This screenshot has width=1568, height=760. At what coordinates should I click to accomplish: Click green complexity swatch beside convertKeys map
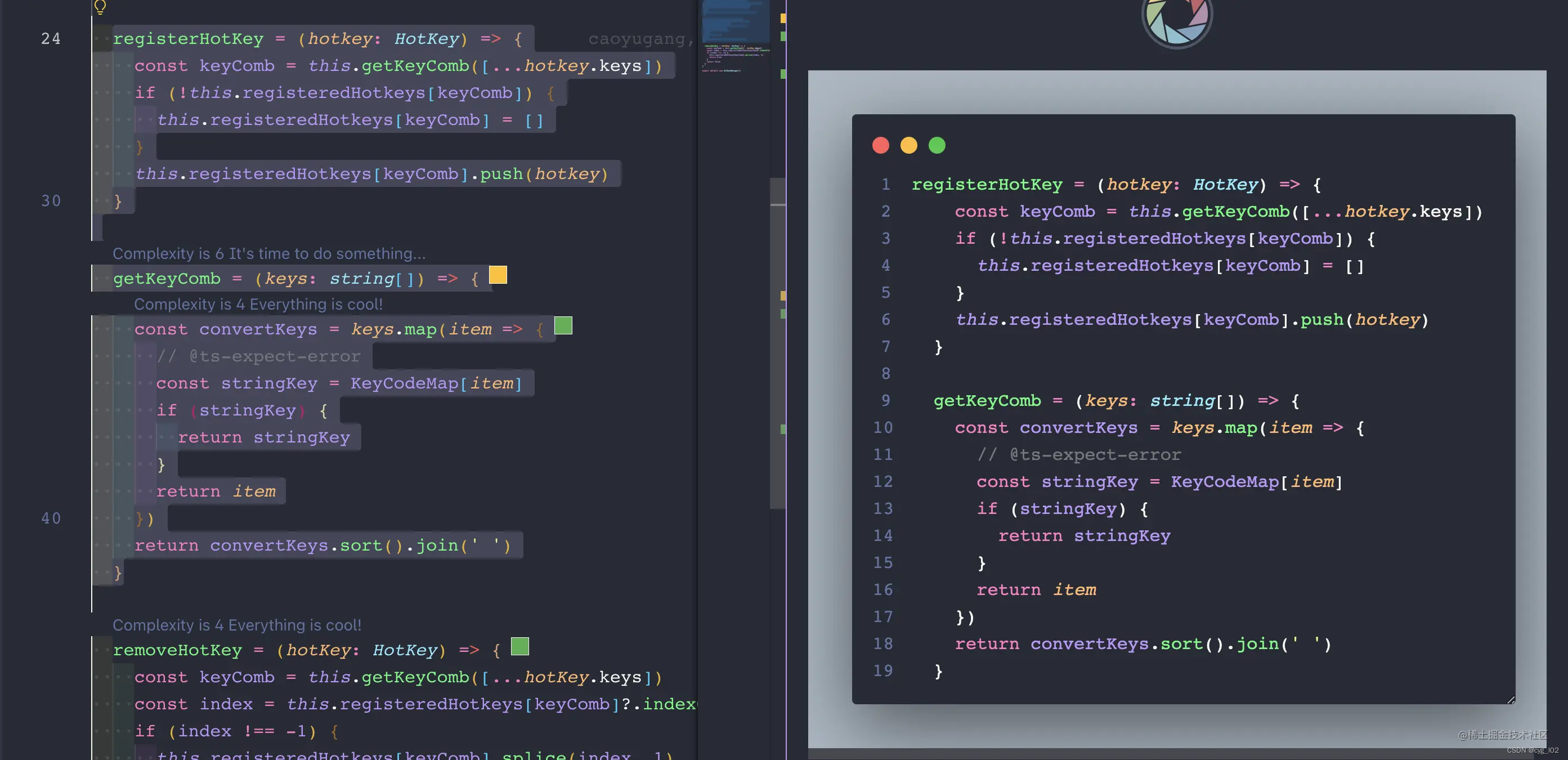[563, 326]
